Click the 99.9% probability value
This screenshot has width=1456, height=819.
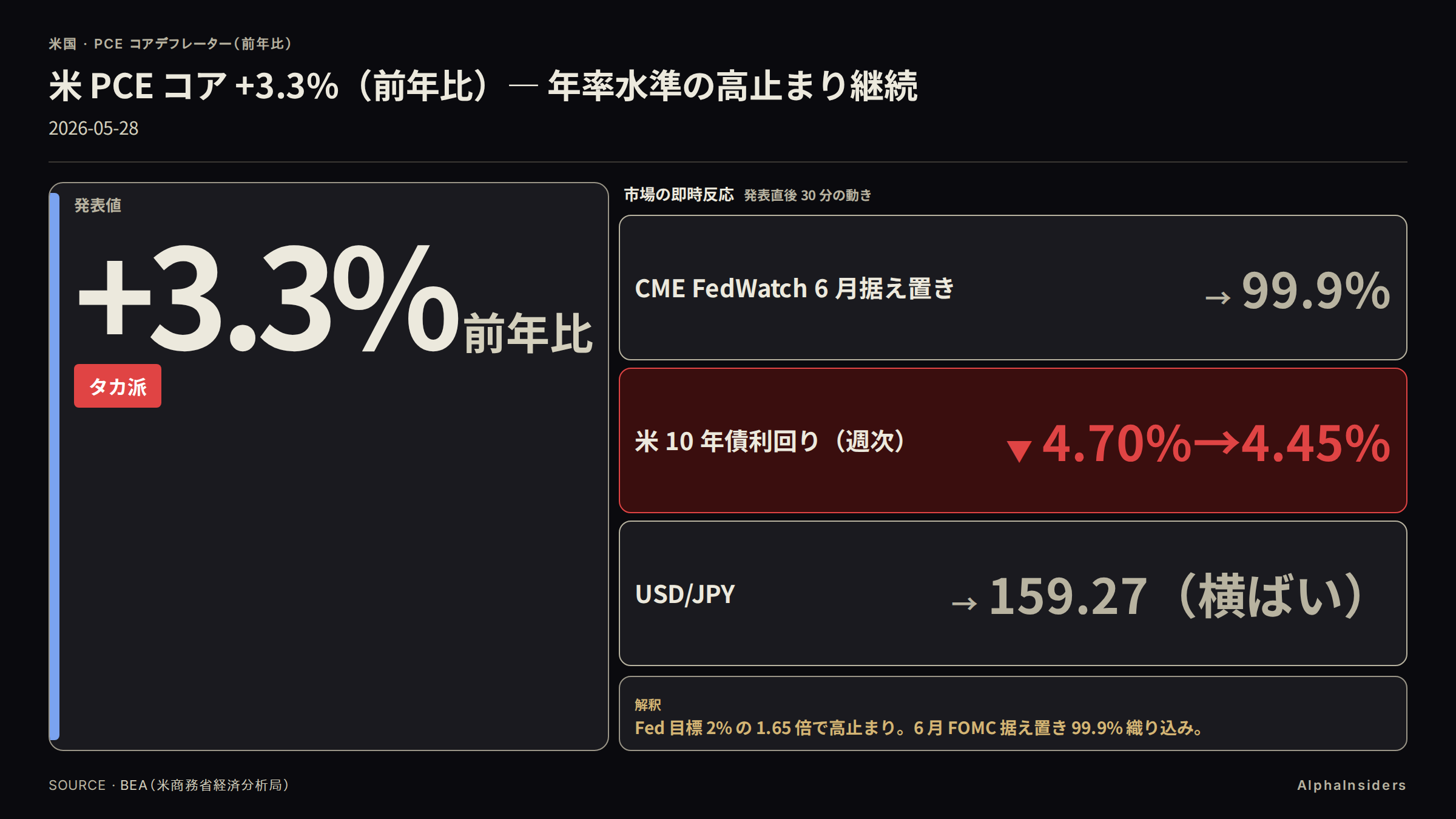coord(1316,290)
